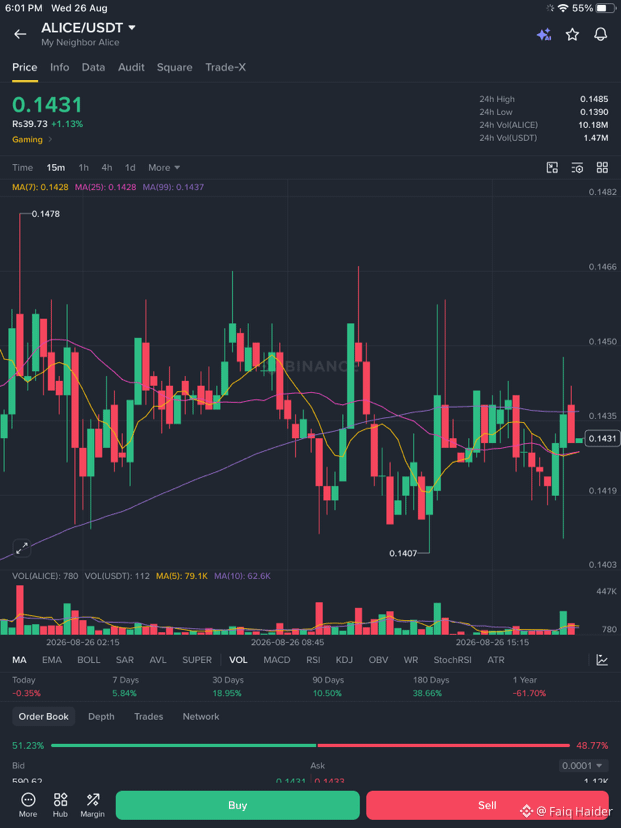Image resolution: width=621 pixels, height=828 pixels.
Task: Tap the 1 Year -61.70% performance
Action: tap(529, 686)
